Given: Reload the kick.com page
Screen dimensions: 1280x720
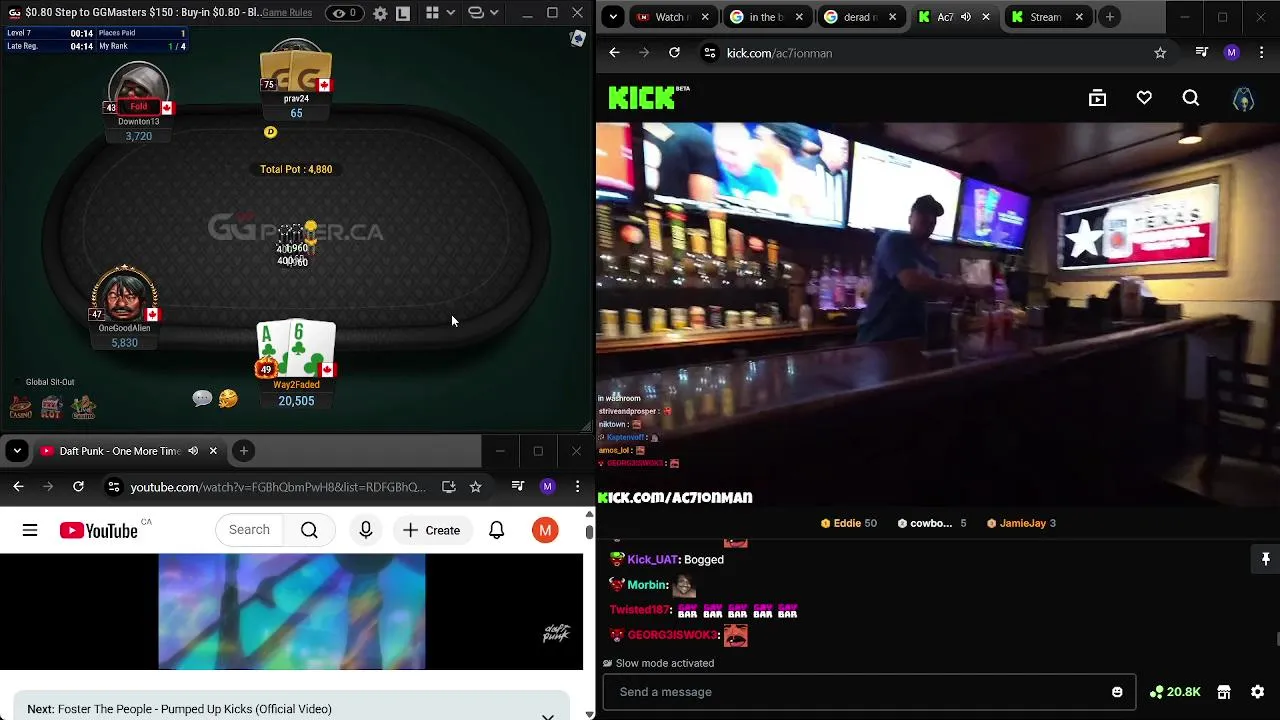Looking at the screenshot, I should click(674, 53).
